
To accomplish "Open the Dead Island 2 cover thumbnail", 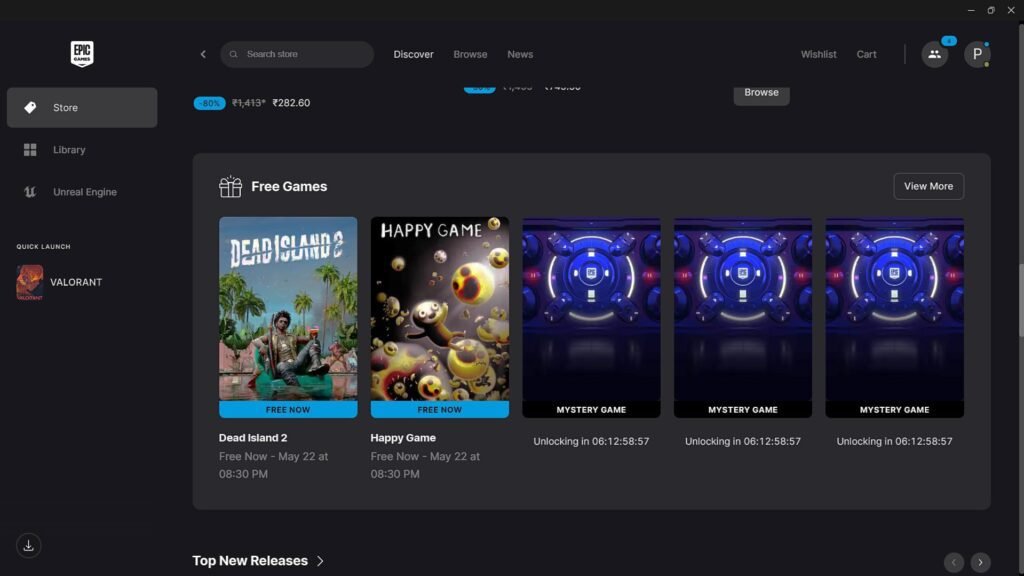I will pos(288,308).
